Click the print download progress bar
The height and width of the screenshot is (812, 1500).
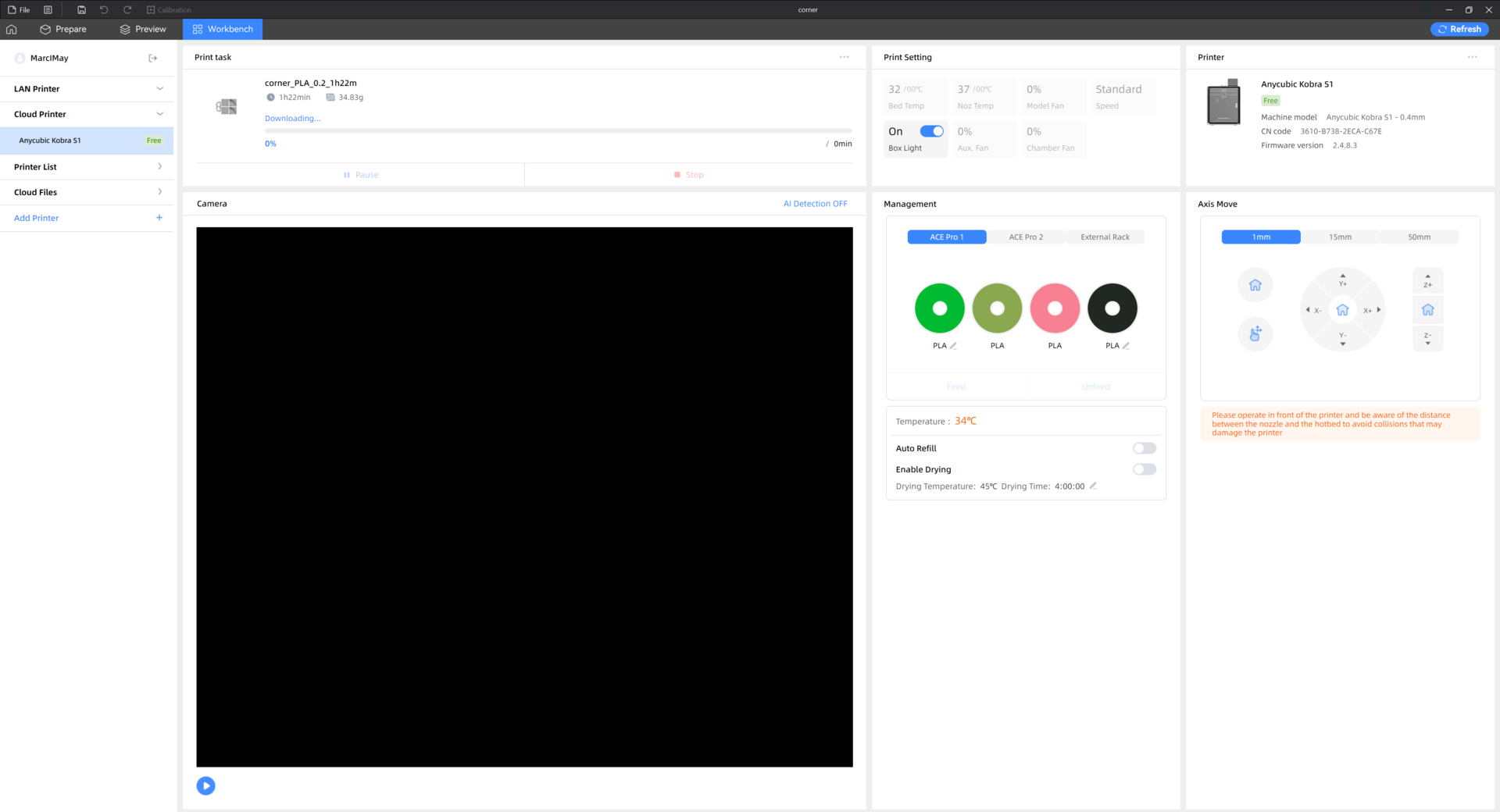559,131
